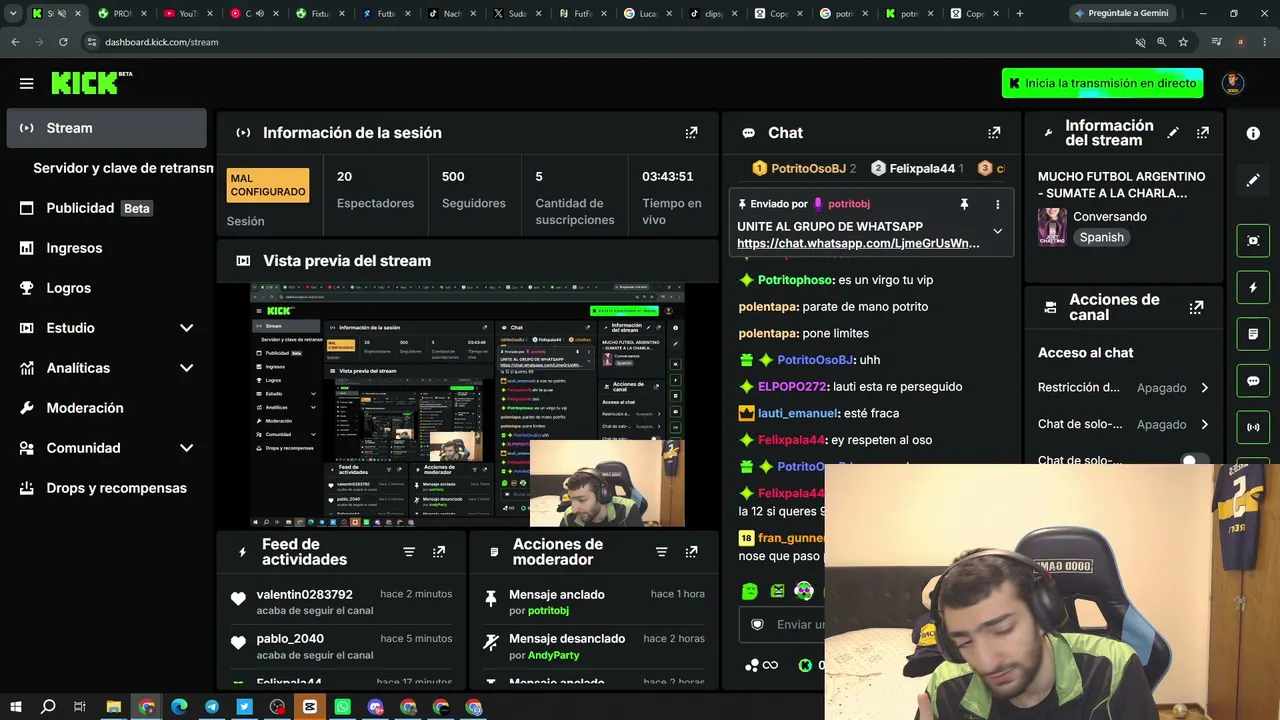Screen dimensions: 1280x720
Task: Pop out the Feed de actividades panel
Action: (x=439, y=552)
